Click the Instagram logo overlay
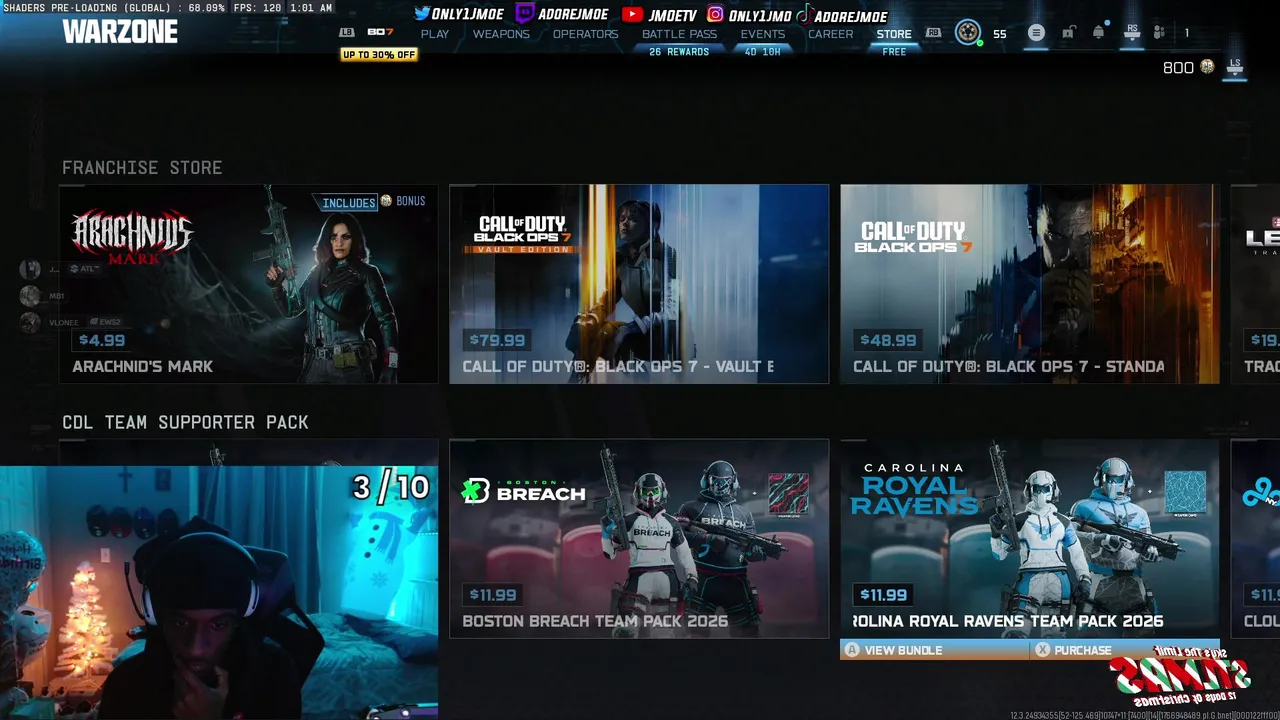Image resolution: width=1280 pixels, height=720 pixels. pyautogui.click(x=715, y=15)
